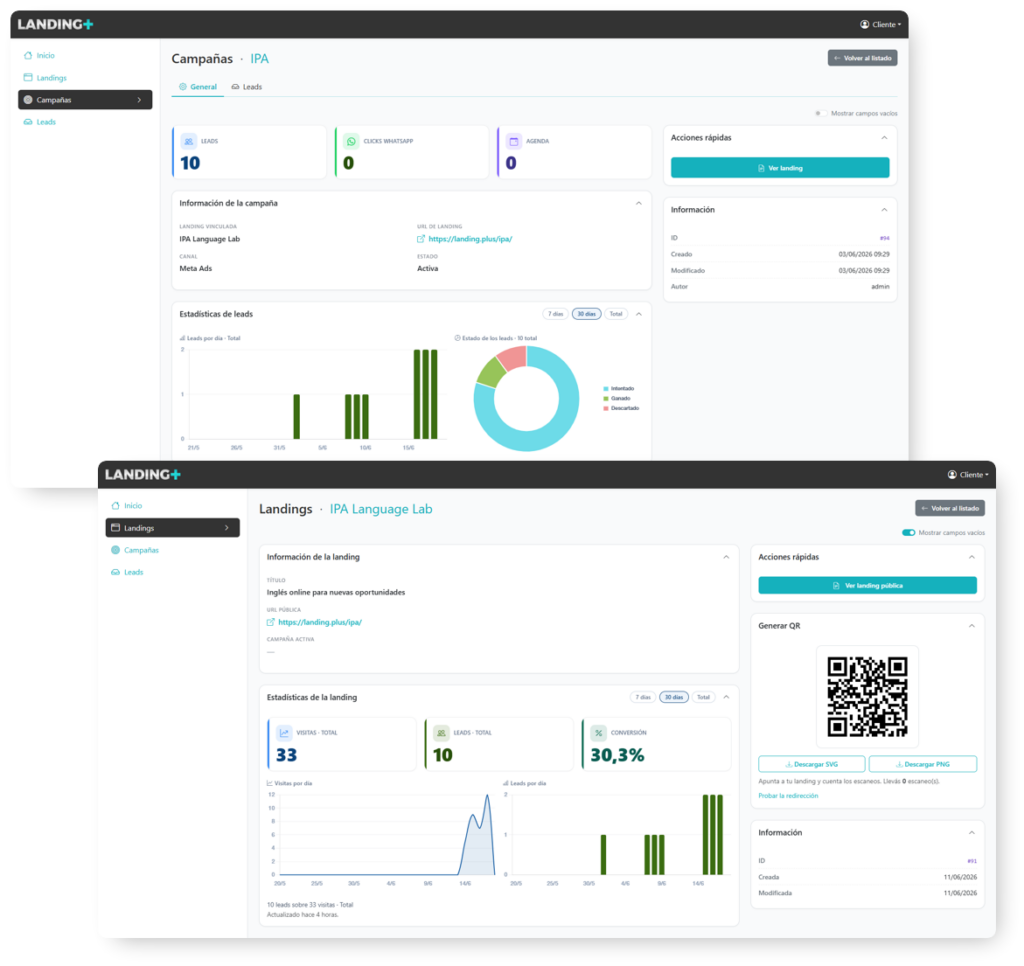
Task: Click the Landings icon in Campañas window sidebar
Action: (28, 78)
